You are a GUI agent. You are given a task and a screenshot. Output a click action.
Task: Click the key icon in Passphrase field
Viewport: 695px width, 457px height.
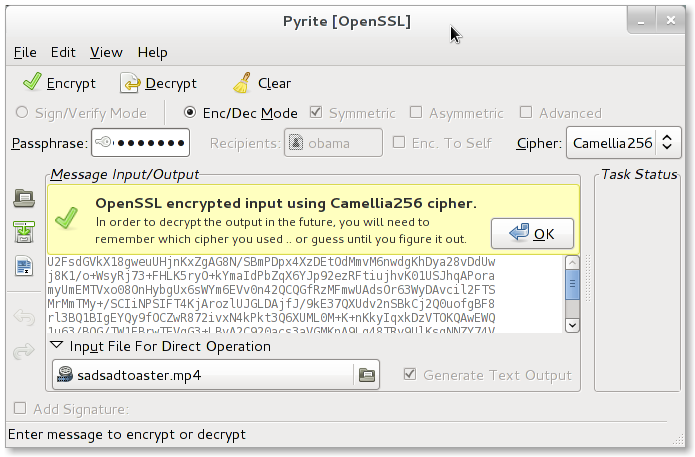[104, 143]
